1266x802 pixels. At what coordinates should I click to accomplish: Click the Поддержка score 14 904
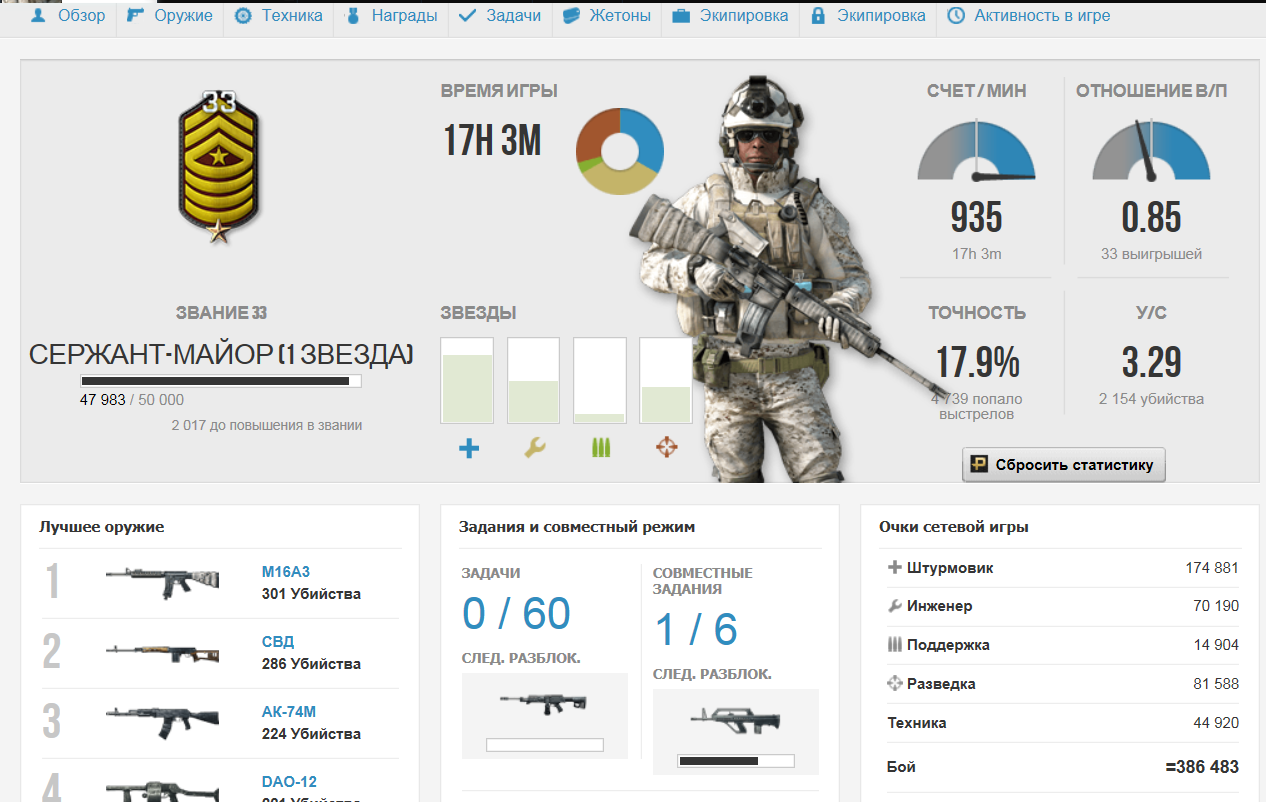(x=1216, y=645)
